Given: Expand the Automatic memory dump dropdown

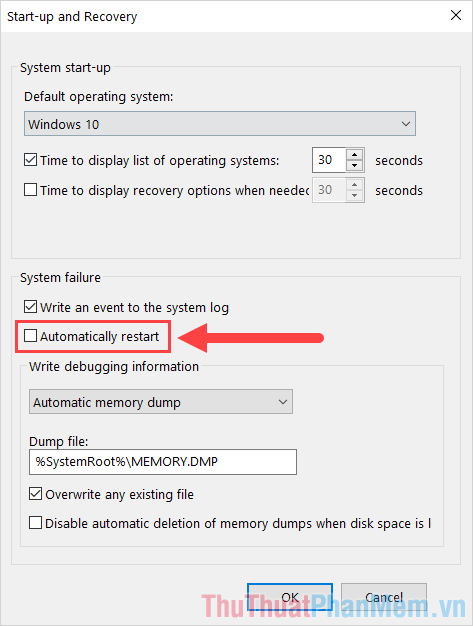Looking at the screenshot, I should point(160,402).
